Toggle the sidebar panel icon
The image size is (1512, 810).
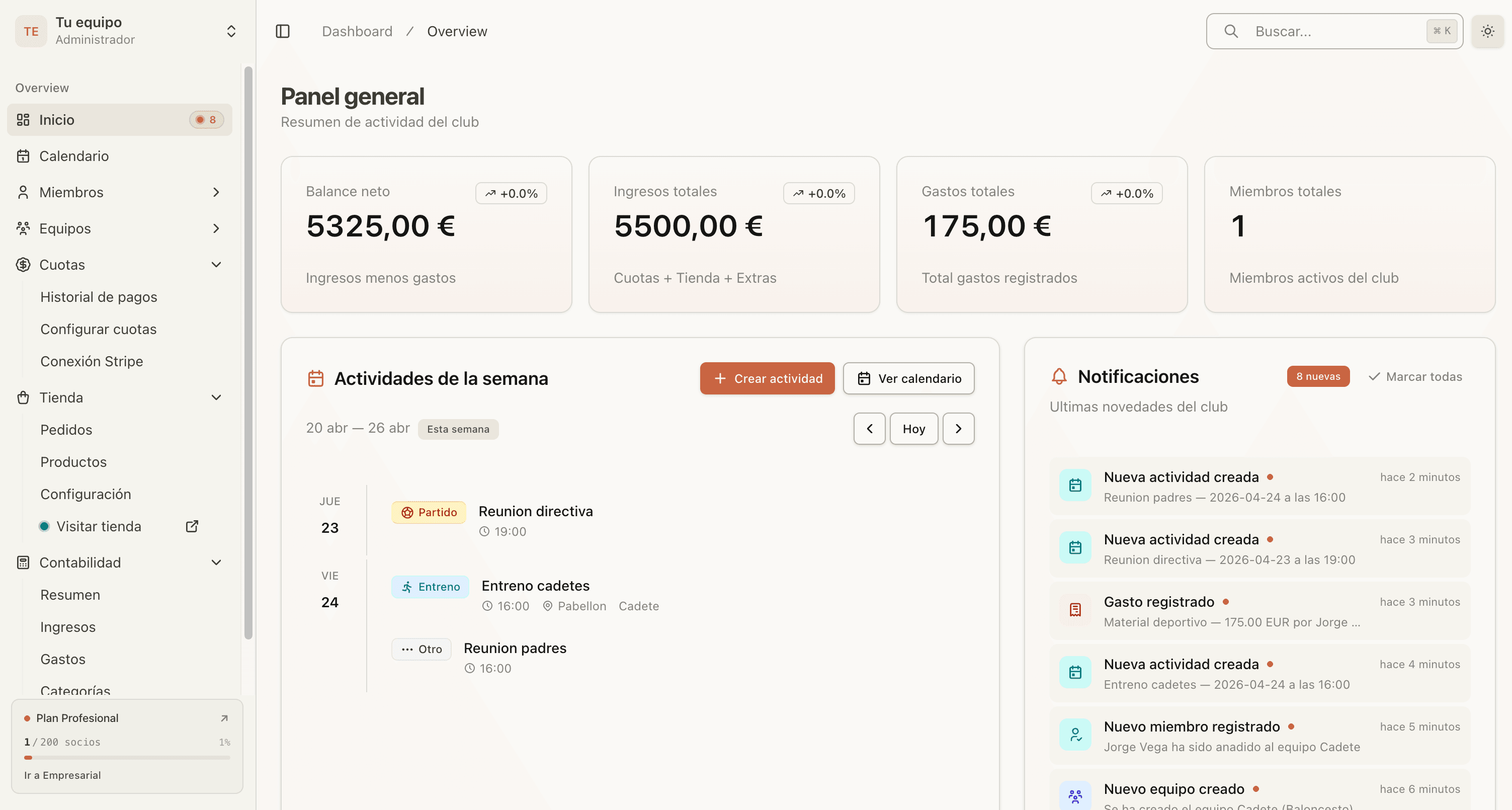pyautogui.click(x=282, y=31)
